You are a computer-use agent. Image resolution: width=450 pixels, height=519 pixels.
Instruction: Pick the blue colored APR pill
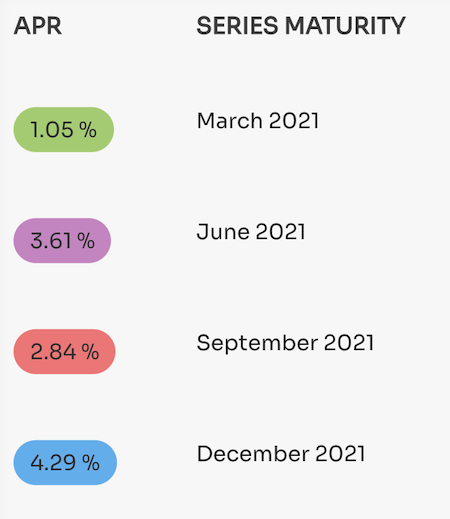pyautogui.click(x=65, y=463)
